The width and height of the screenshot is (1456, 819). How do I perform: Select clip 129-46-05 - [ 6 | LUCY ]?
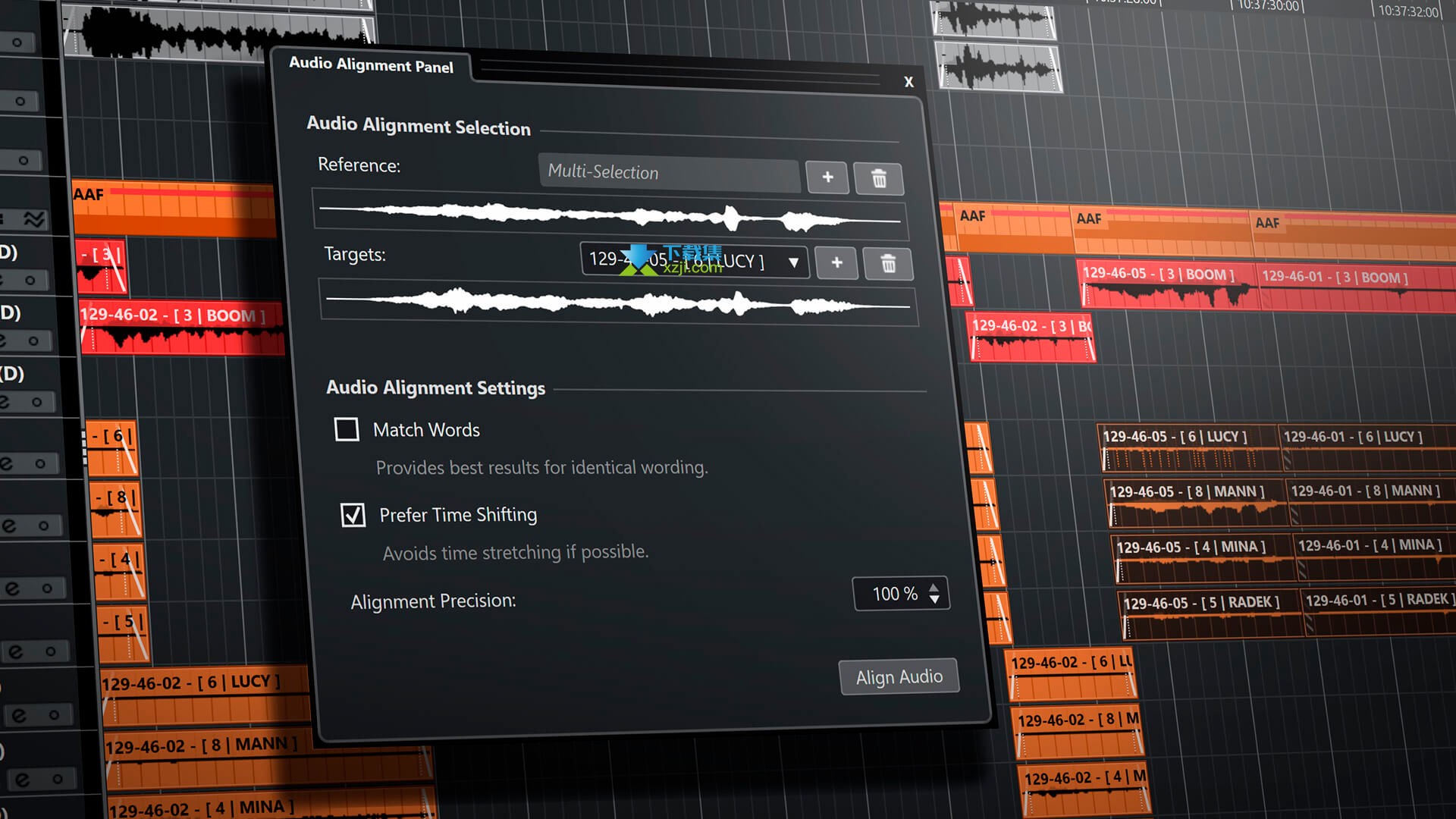[x=1188, y=448]
